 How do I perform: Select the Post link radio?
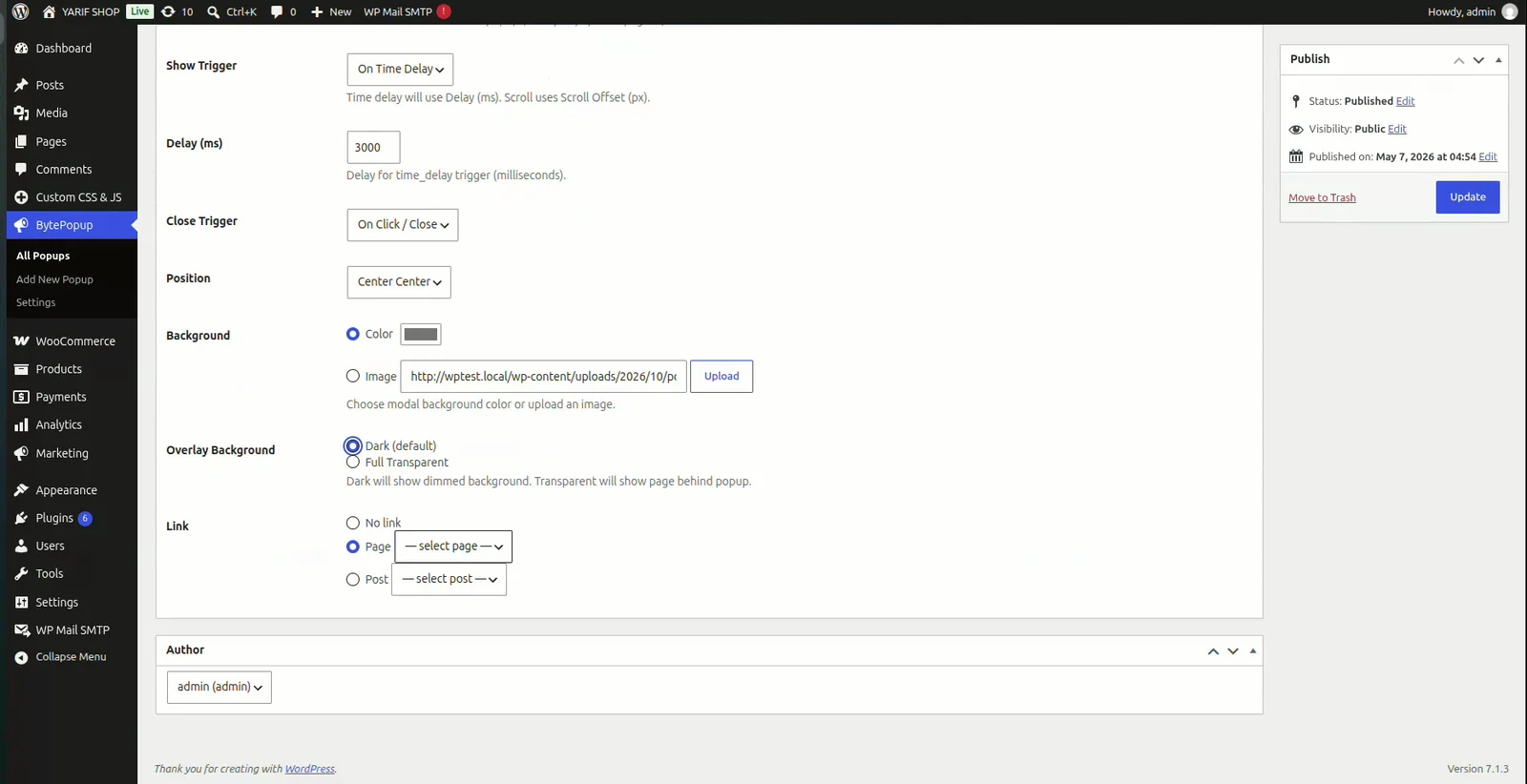pyautogui.click(x=353, y=579)
